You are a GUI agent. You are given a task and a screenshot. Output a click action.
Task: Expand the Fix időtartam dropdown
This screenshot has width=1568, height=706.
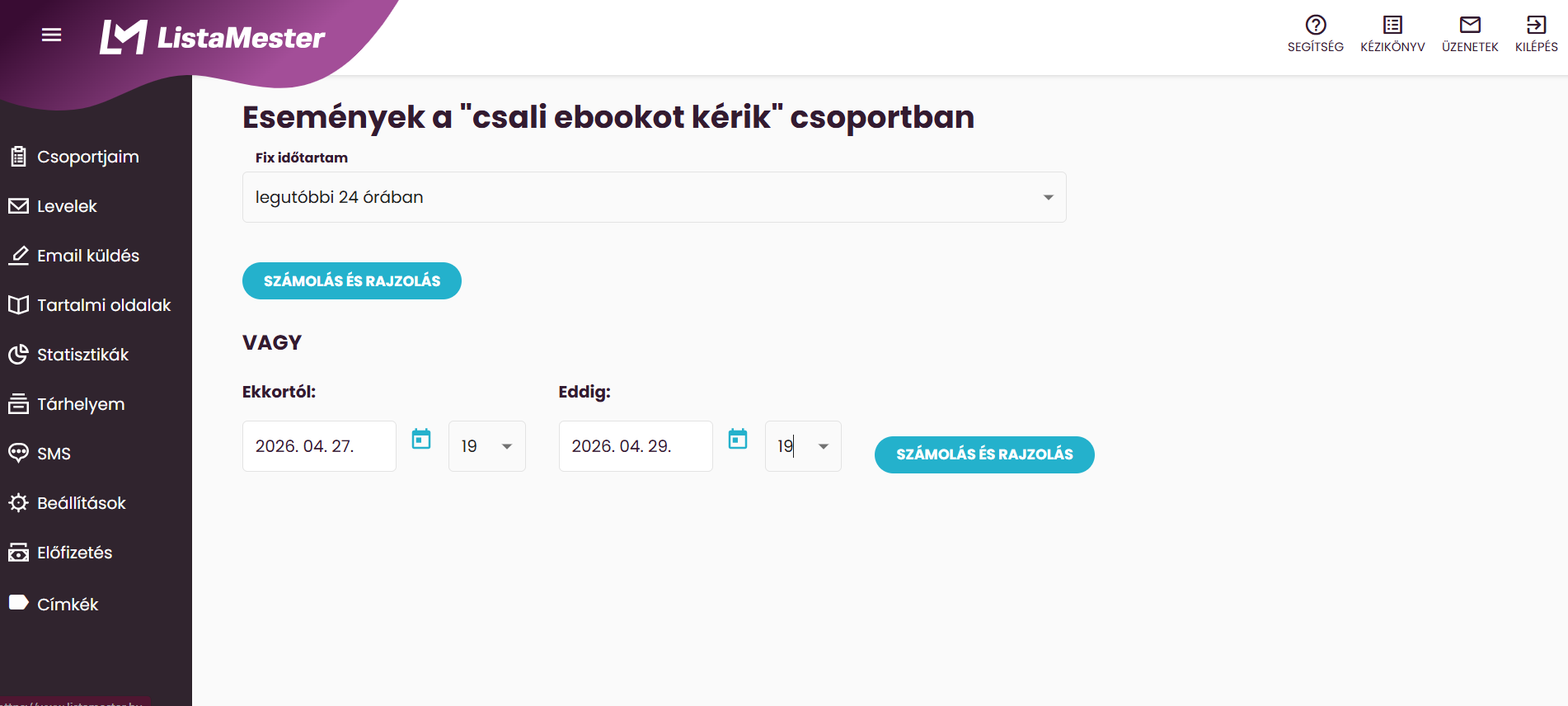[x=654, y=197]
